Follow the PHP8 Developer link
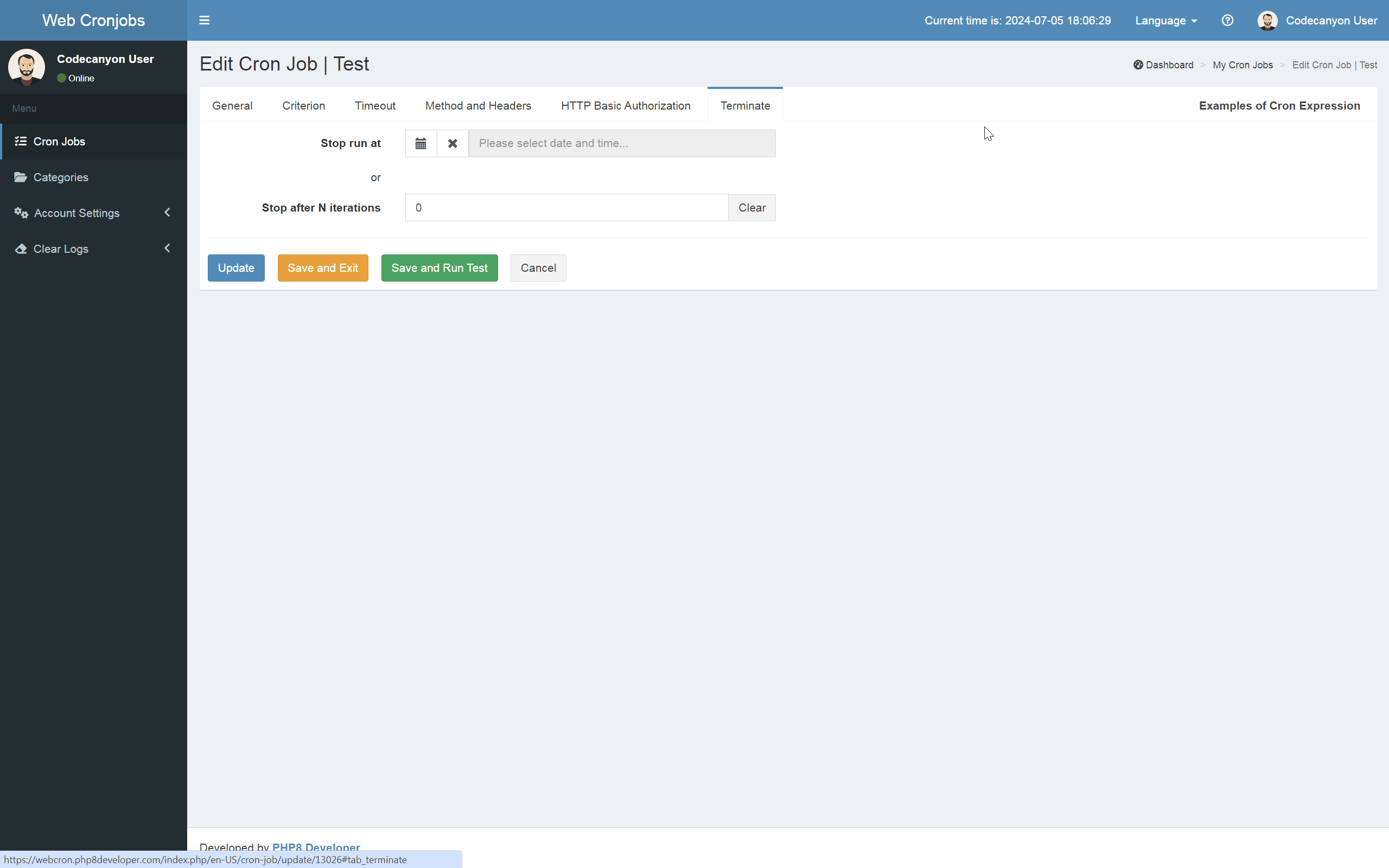 316,848
